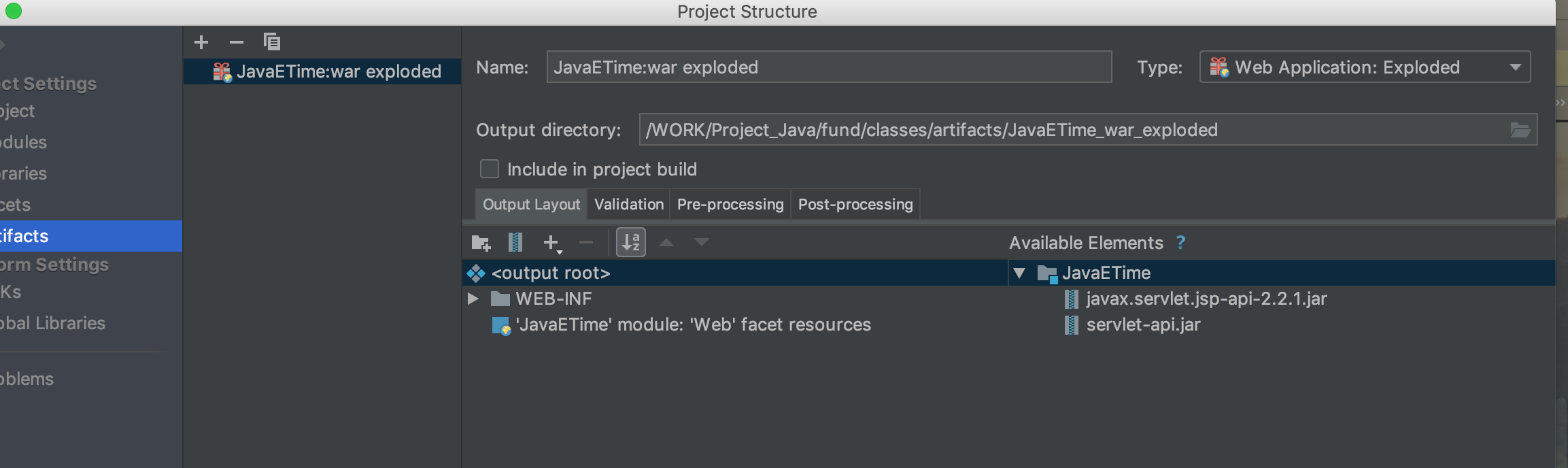Expand the WEB-INF folder node
This screenshot has width=1568, height=468.
[473, 299]
